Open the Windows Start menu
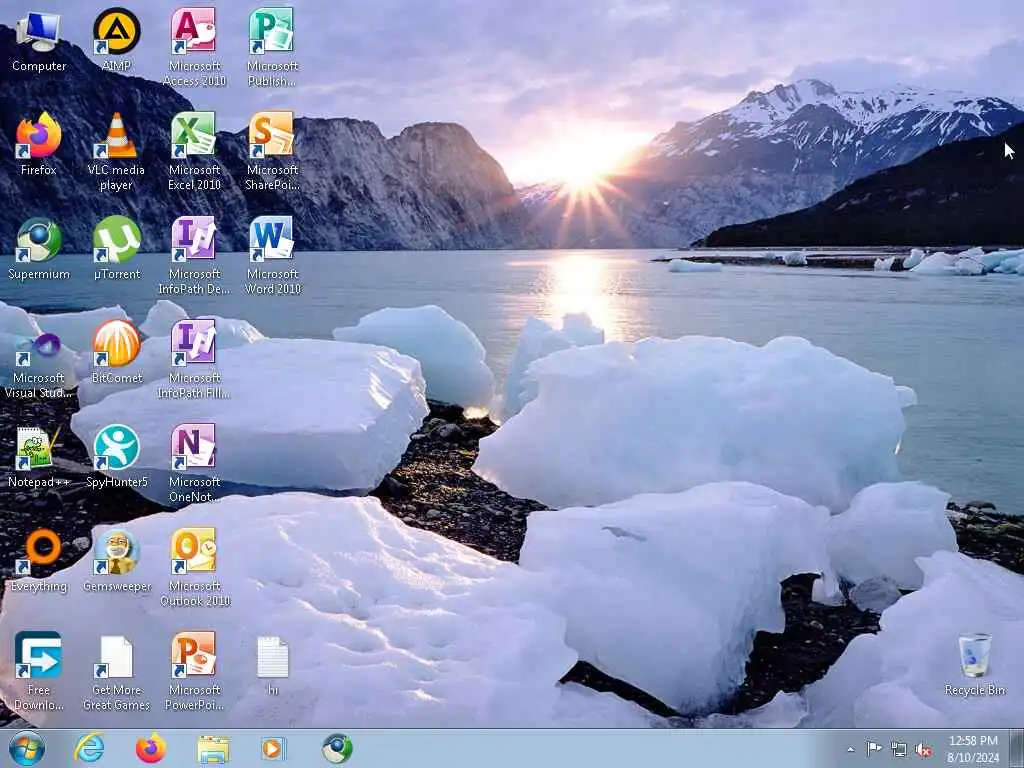This screenshot has width=1024, height=768. coord(27,748)
